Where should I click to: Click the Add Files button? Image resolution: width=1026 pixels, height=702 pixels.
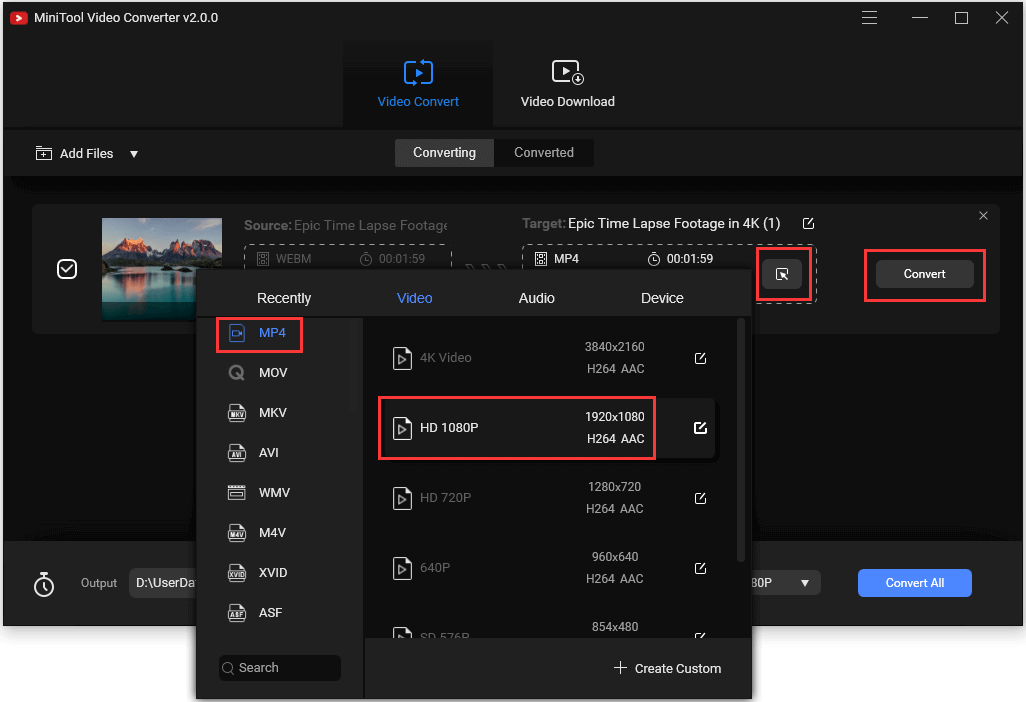[x=74, y=154]
